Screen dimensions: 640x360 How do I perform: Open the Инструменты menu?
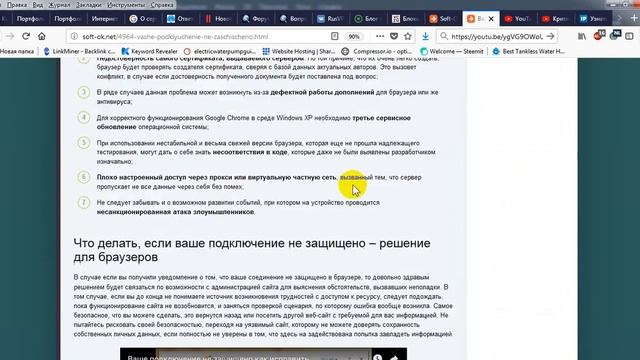pyautogui.click(x=126, y=5)
